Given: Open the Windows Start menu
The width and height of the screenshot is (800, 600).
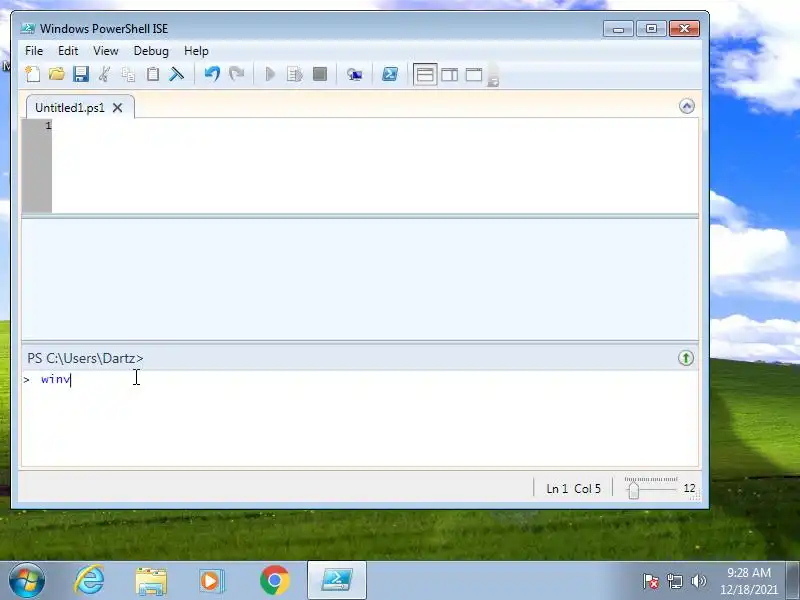Looking at the screenshot, I should 27,581.
